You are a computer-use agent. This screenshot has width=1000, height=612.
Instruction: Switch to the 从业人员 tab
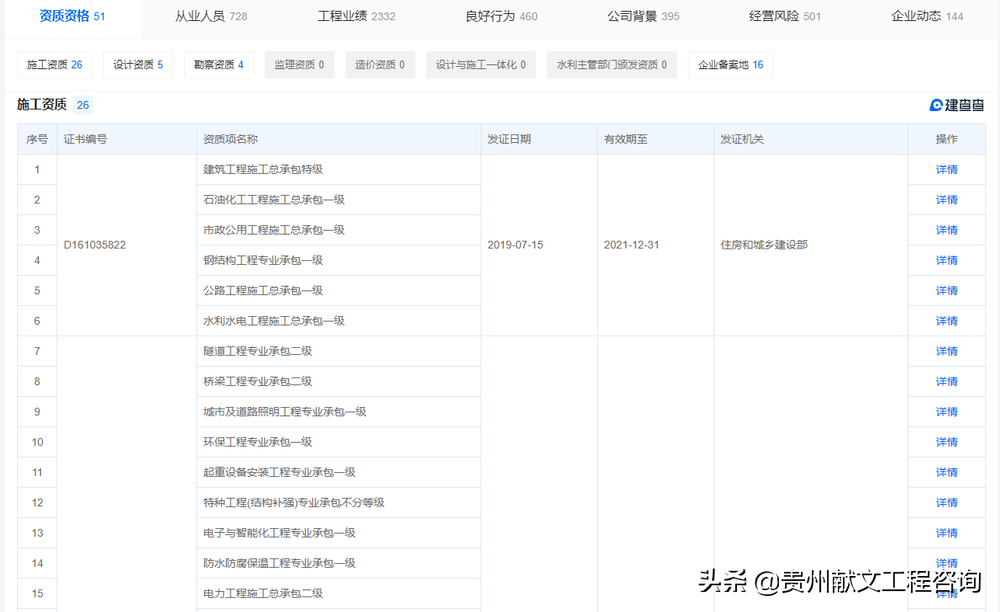click(211, 16)
